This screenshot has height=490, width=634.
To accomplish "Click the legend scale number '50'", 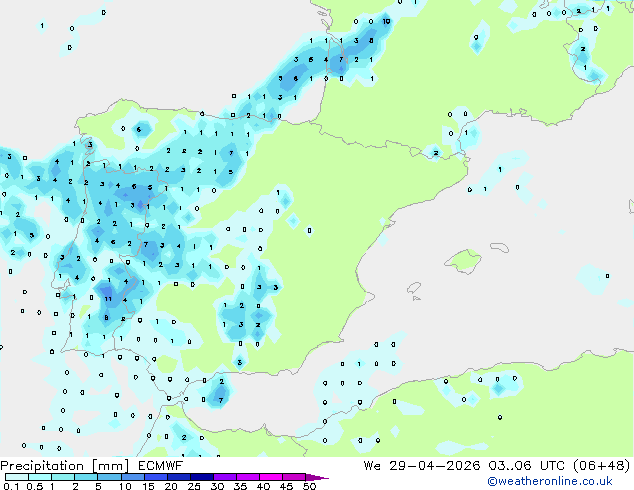I will [309, 486].
